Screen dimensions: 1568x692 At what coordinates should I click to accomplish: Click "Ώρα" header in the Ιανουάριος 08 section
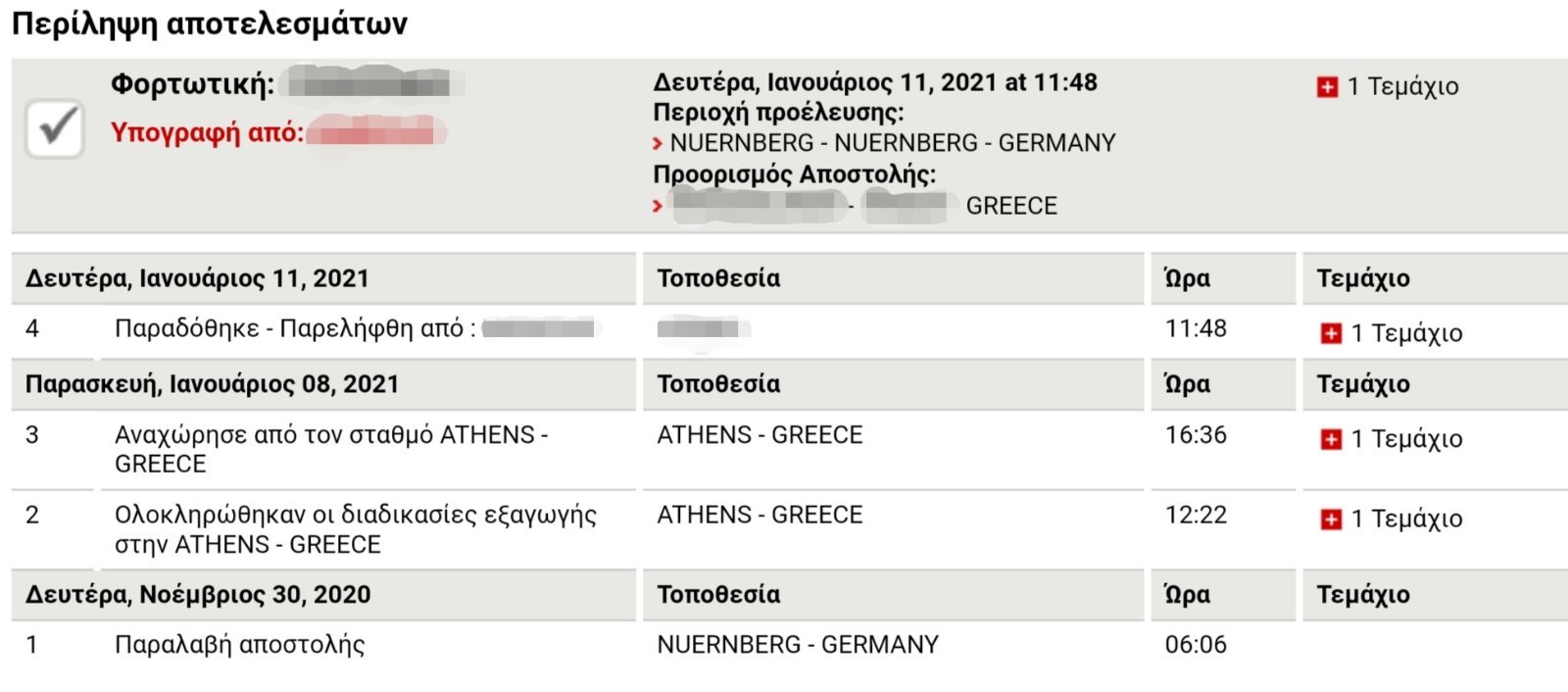(x=1187, y=384)
